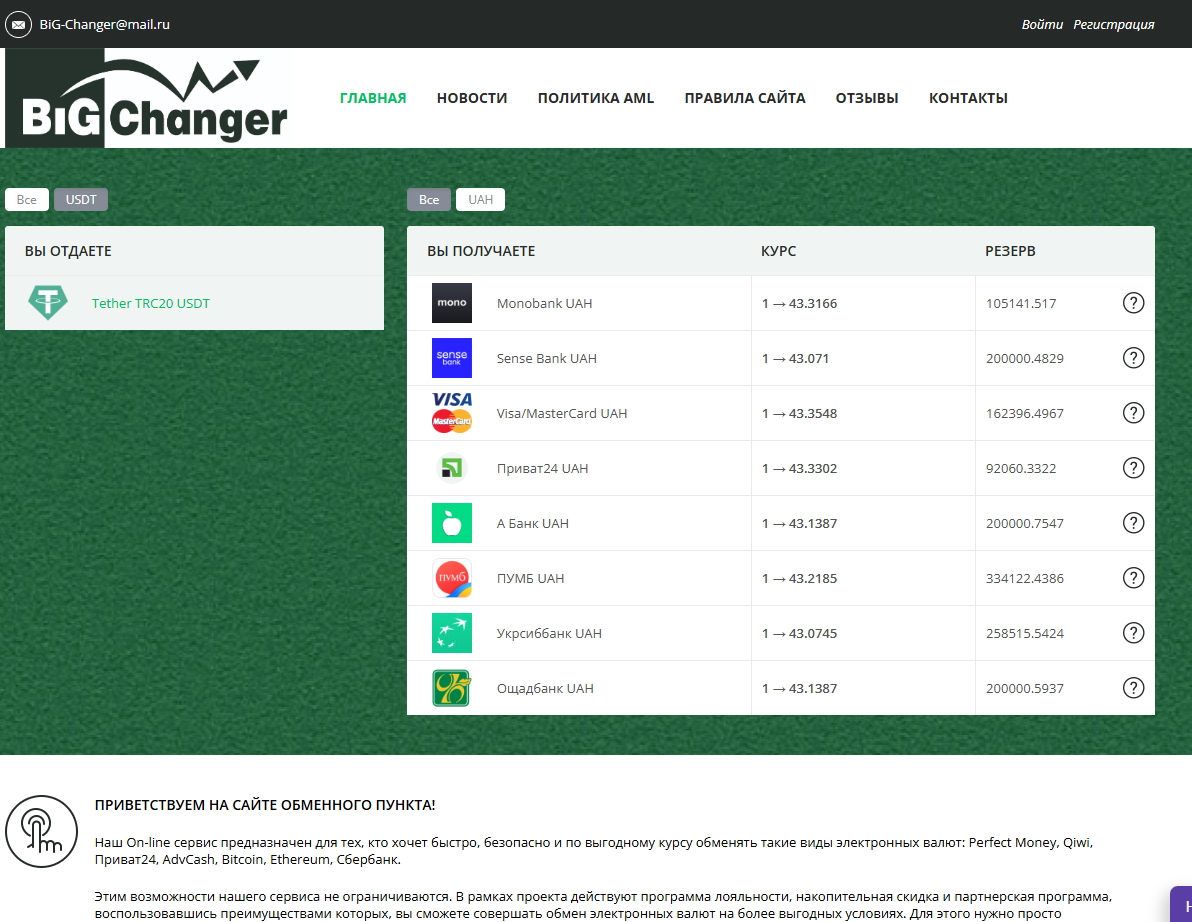Choose Ощадбанк UAH as receive currency
The height and width of the screenshot is (922, 1192).
(x=544, y=689)
